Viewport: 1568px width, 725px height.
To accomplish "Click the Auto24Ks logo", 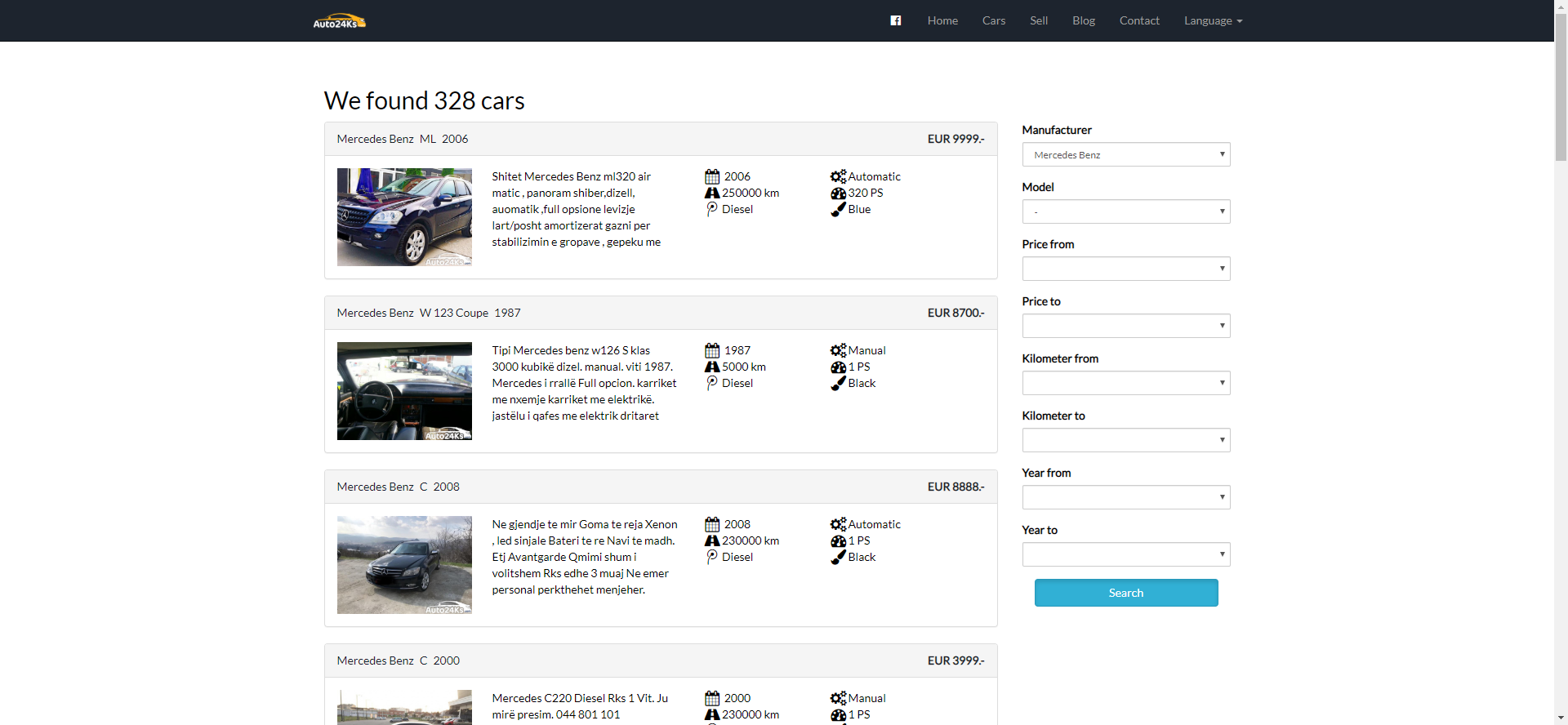I will pyautogui.click(x=340, y=21).
